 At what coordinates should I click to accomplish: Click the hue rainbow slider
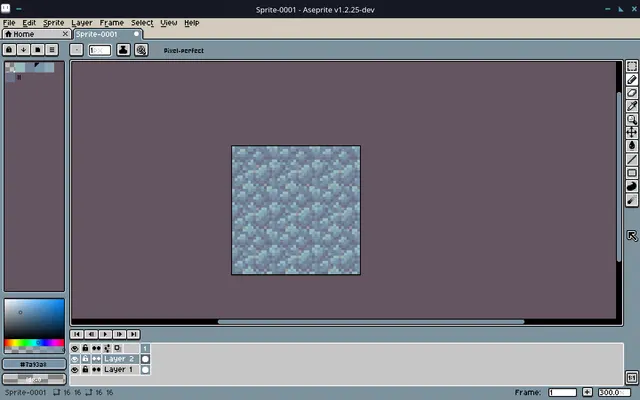[x=34, y=342]
